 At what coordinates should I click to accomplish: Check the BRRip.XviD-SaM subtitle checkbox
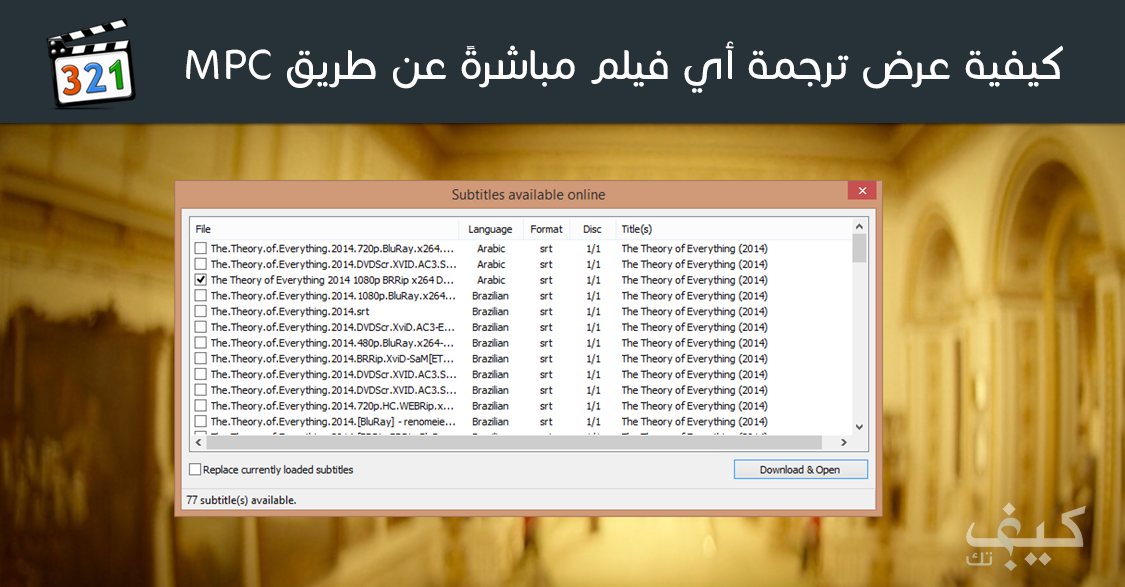[x=201, y=359]
